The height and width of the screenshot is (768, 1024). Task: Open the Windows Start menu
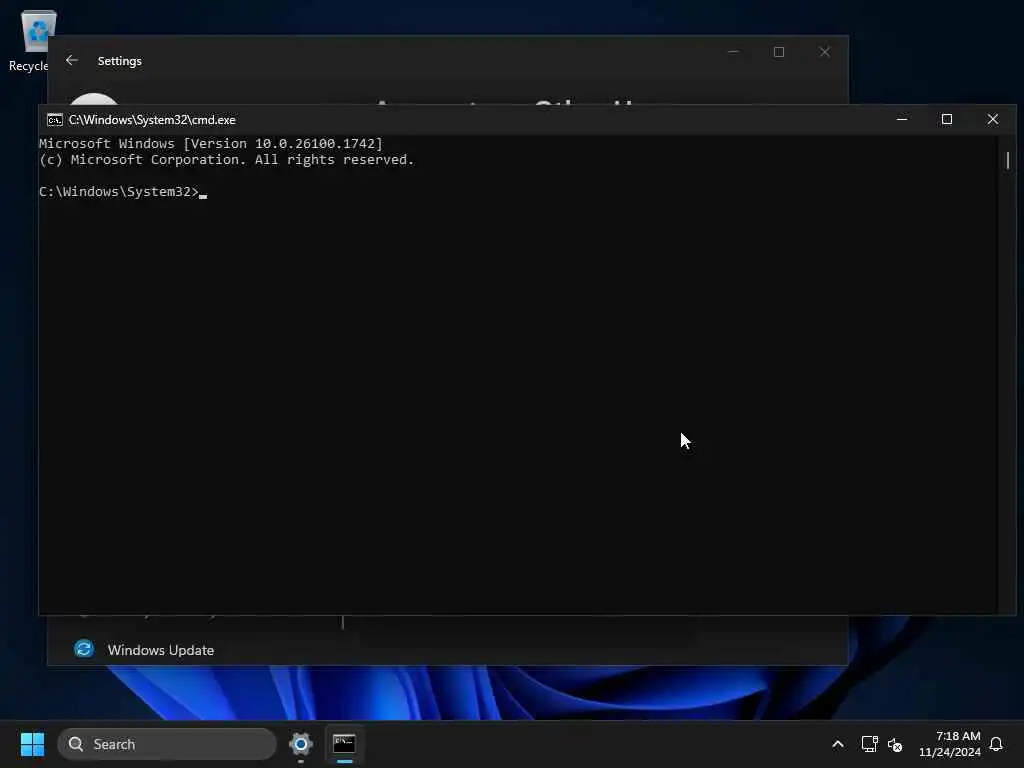(x=32, y=744)
